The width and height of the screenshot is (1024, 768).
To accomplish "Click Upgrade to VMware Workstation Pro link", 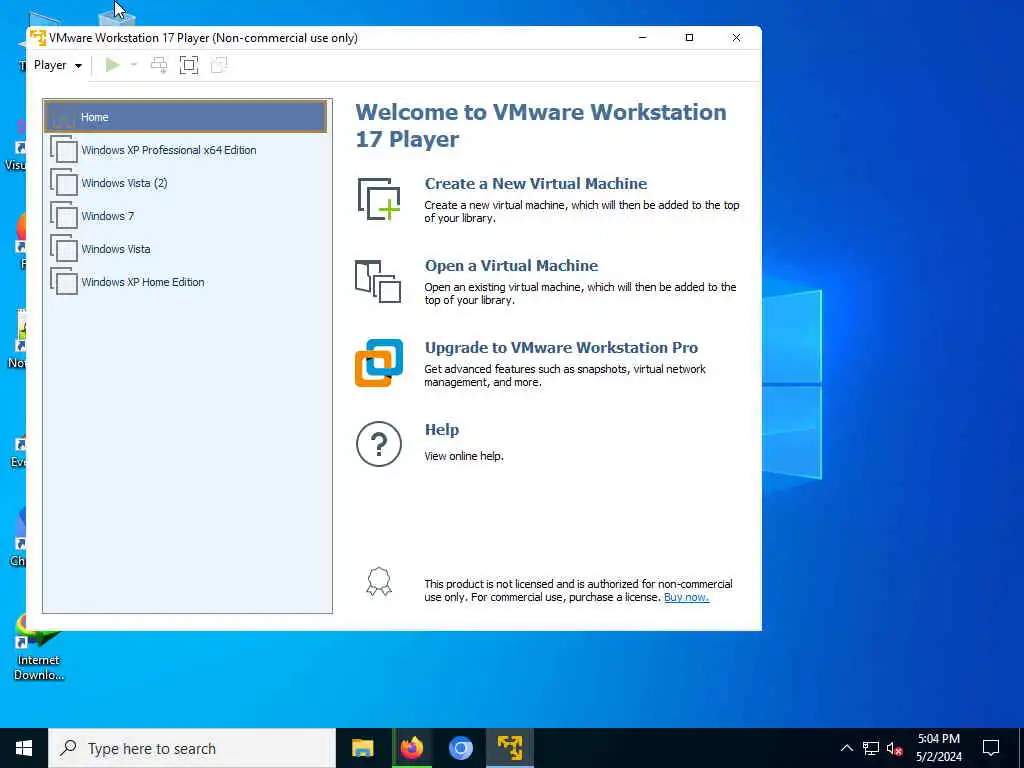I will (561, 347).
